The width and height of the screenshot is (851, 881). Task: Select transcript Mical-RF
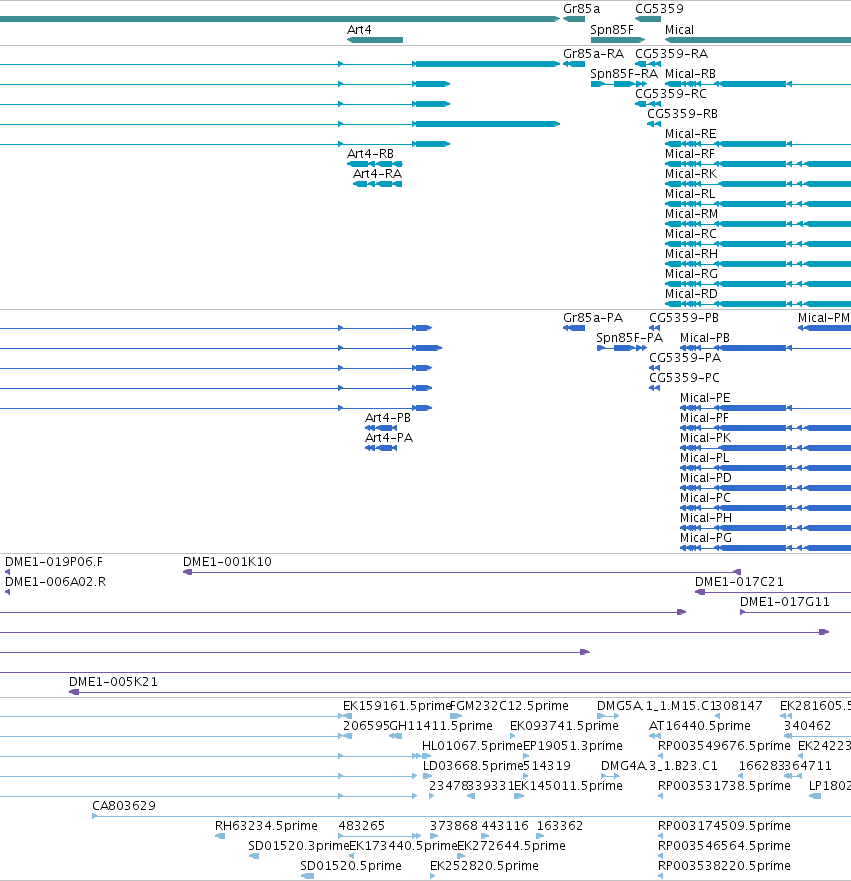point(690,154)
